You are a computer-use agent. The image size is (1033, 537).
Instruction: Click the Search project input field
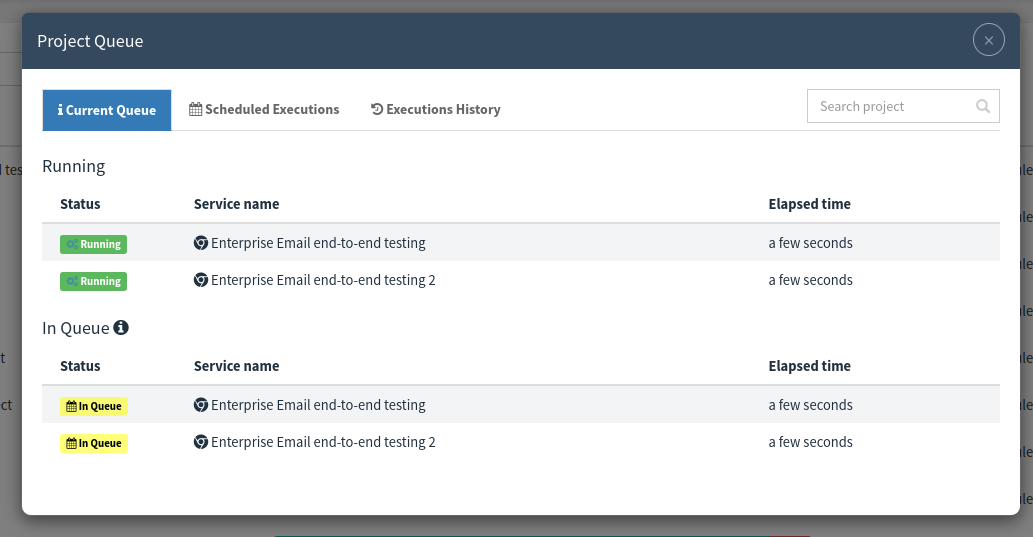pos(903,106)
